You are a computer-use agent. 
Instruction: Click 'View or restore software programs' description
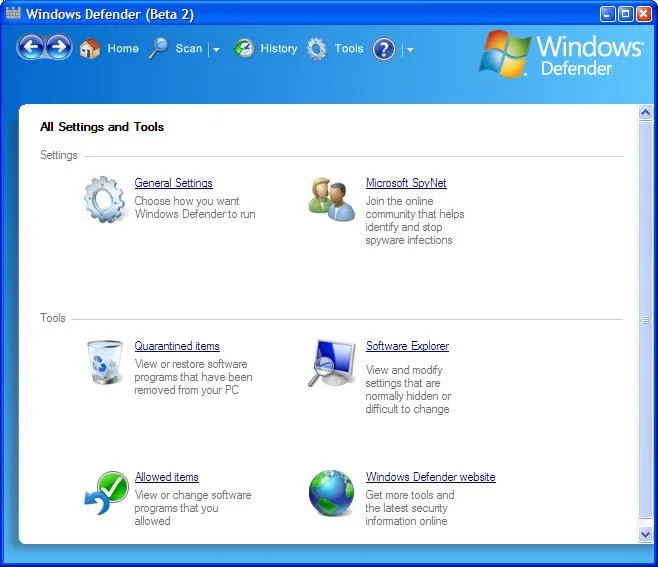193,377
